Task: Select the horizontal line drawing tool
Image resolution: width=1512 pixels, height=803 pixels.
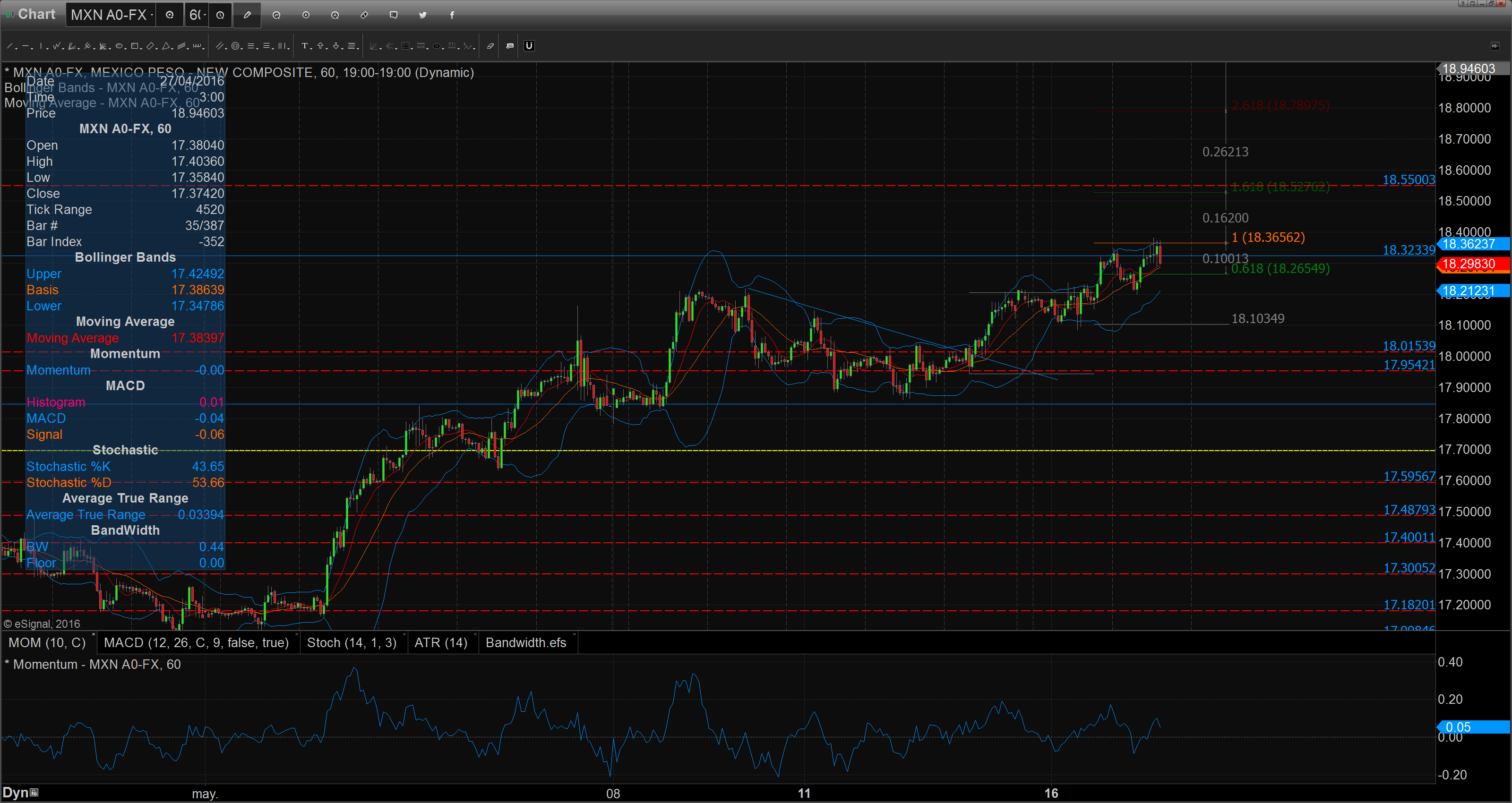Action: click(25, 46)
